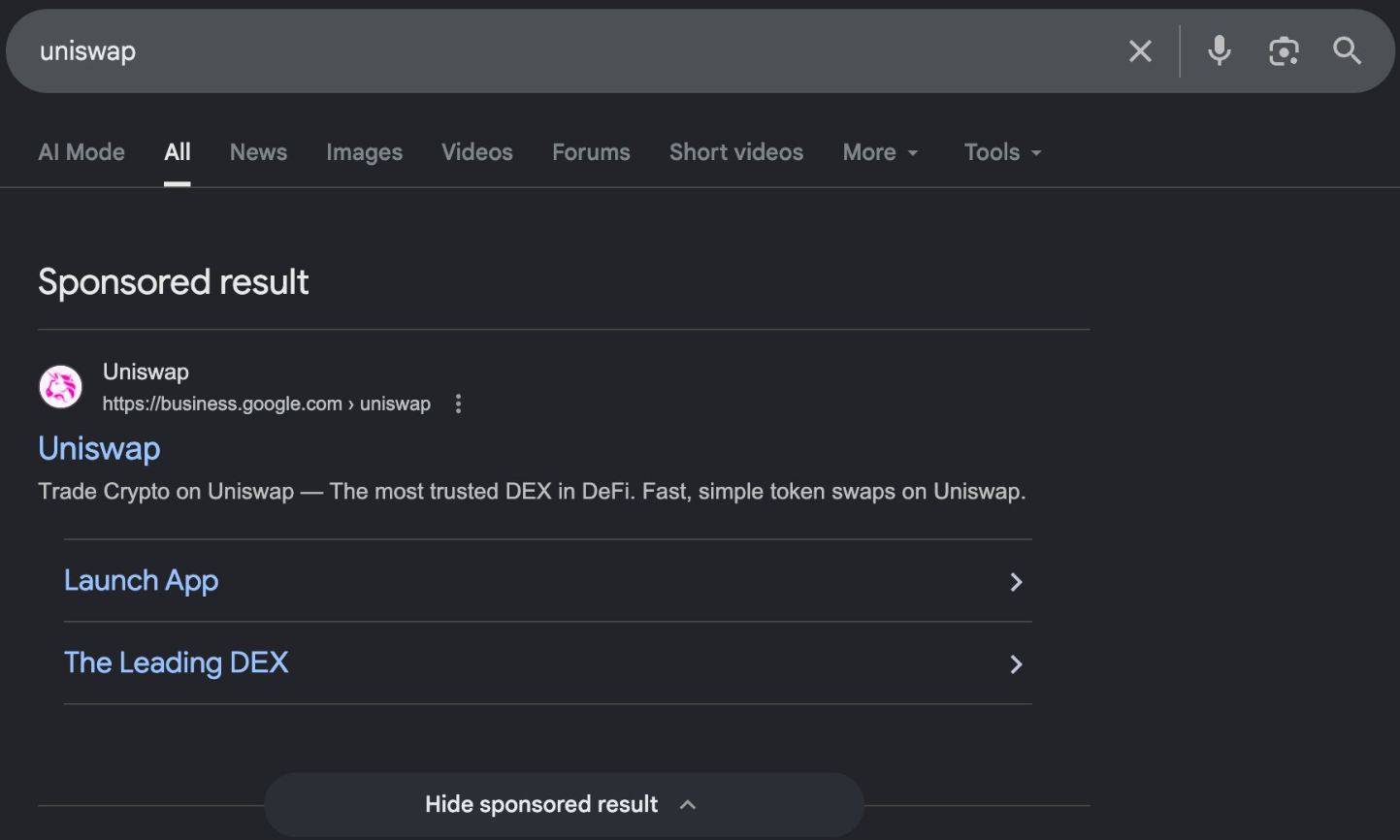The width and height of the screenshot is (1400, 840).
Task: Click the Uniswap unicorn logo icon
Action: tap(61, 387)
